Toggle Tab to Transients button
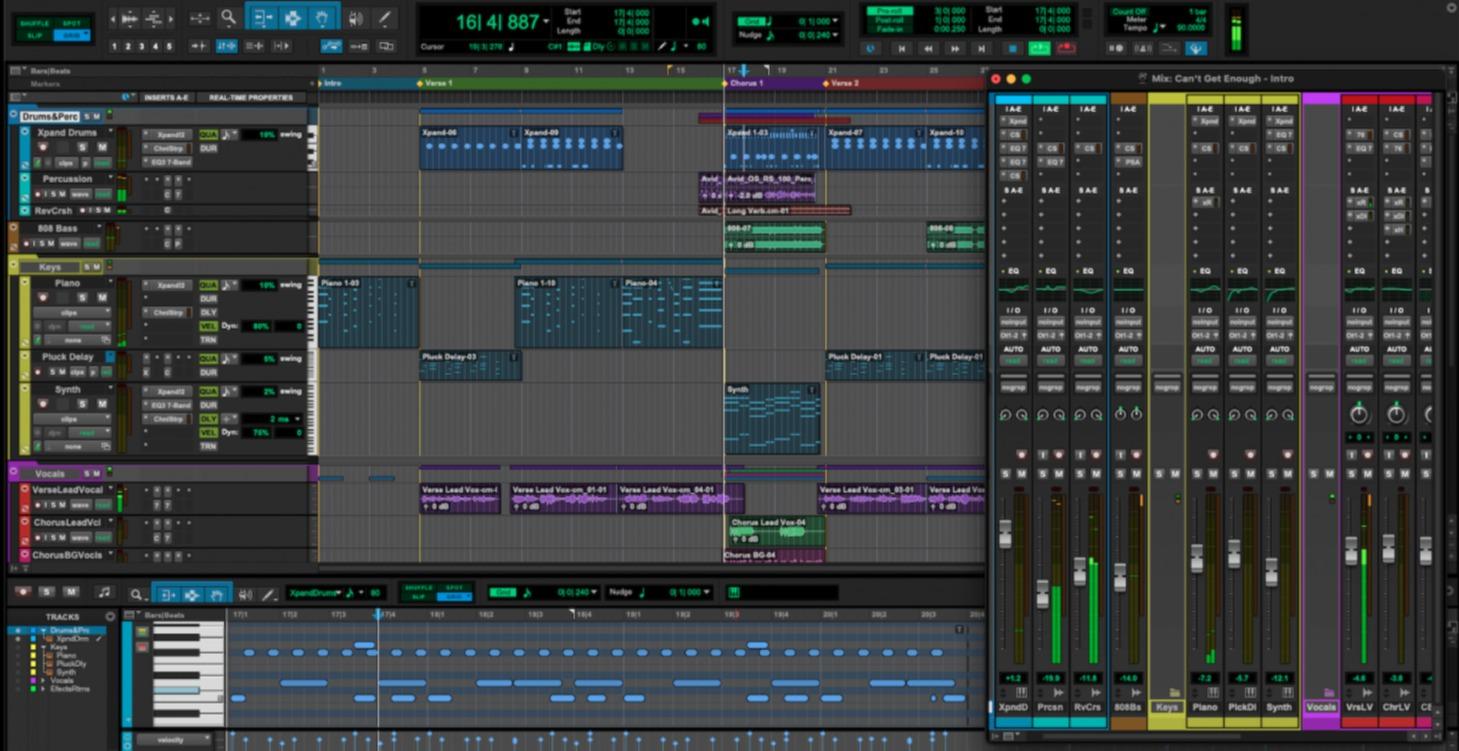This screenshot has width=1459, height=751. click(x=200, y=46)
